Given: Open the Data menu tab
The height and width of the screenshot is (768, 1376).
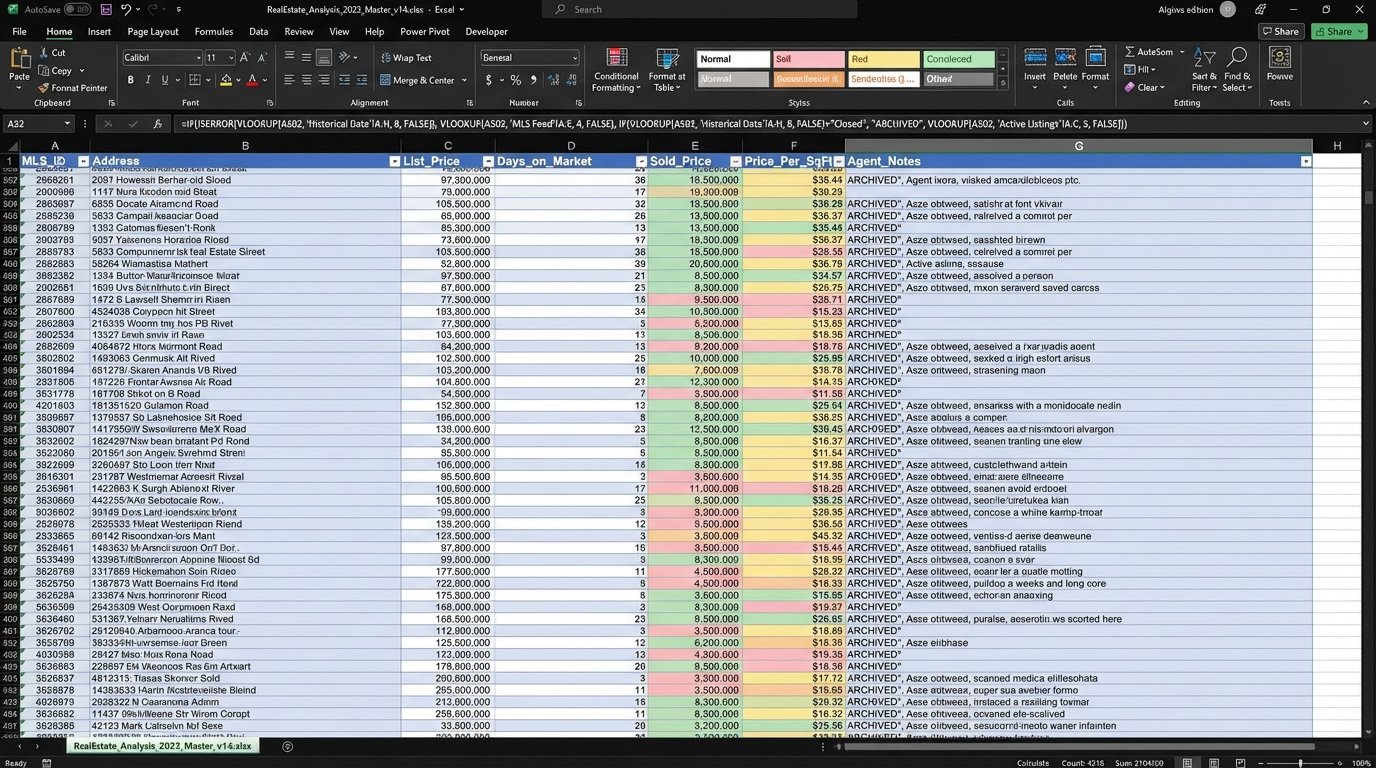Looking at the screenshot, I should coord(258,31).
